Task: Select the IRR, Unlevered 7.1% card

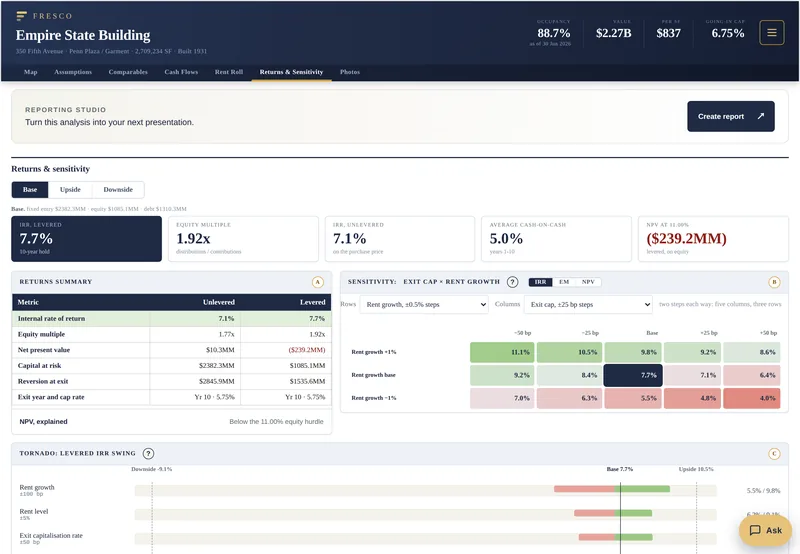Action: [x=400, y=239]
